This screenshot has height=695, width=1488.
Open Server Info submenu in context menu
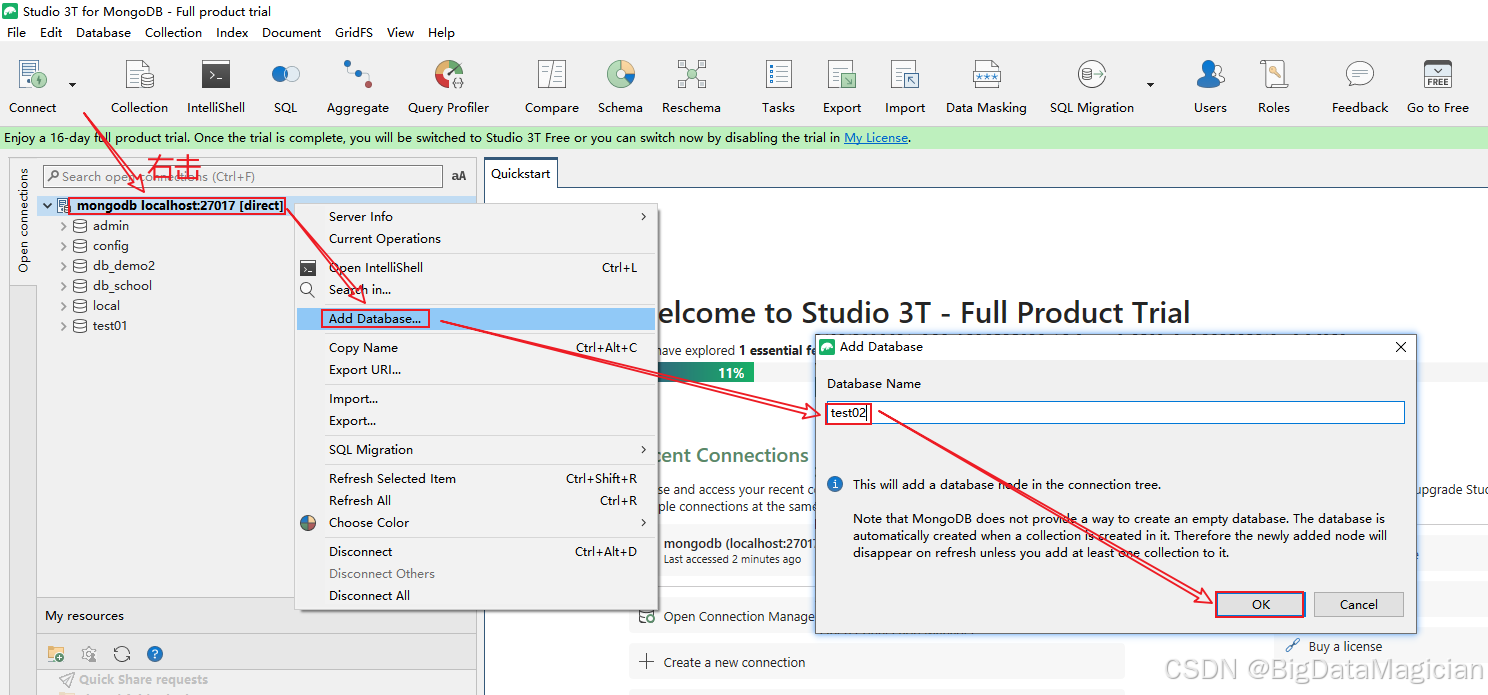477,216
